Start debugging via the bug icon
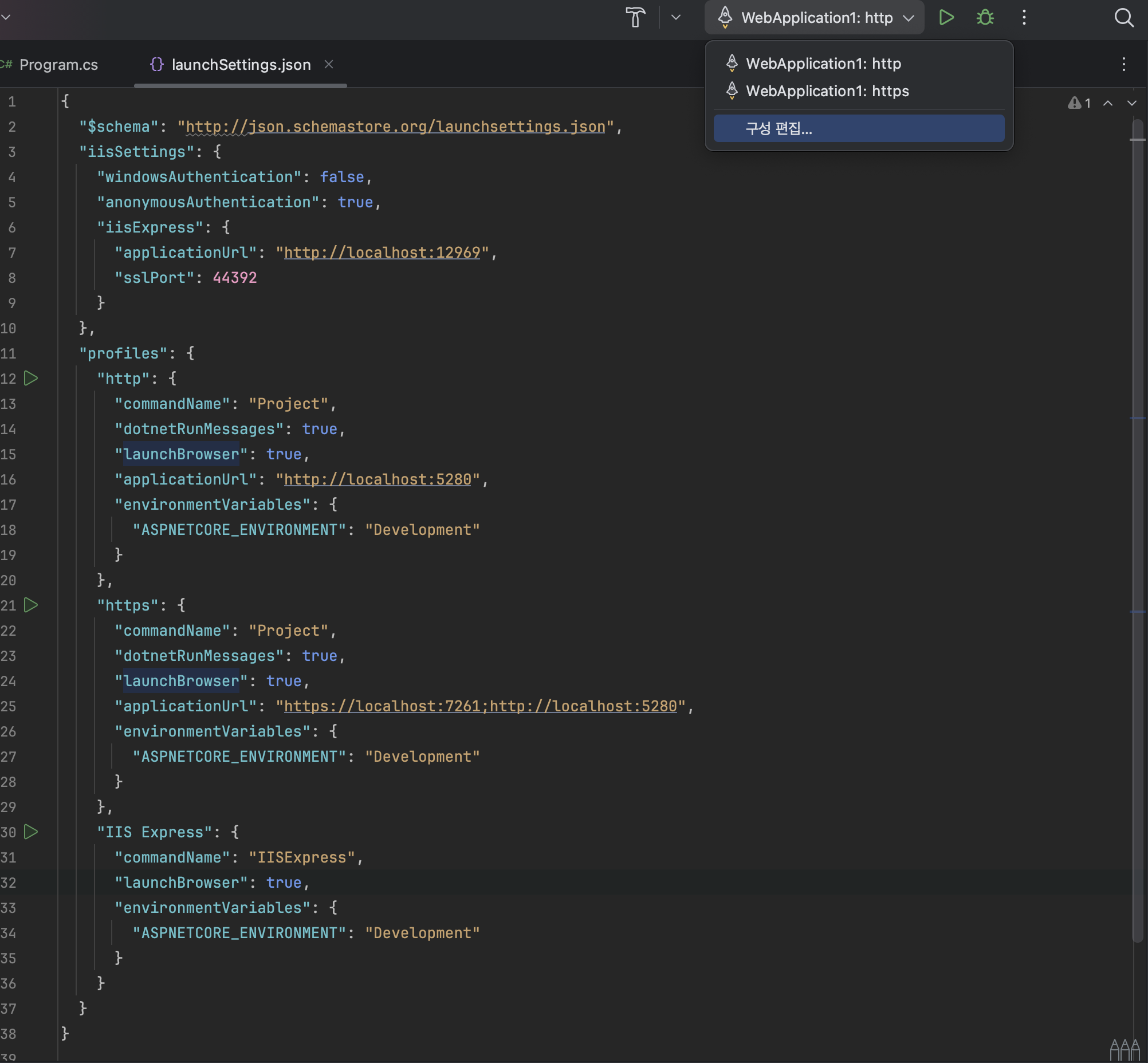The width and height of the screenshot is (1148, 1063). coord(985,17)
